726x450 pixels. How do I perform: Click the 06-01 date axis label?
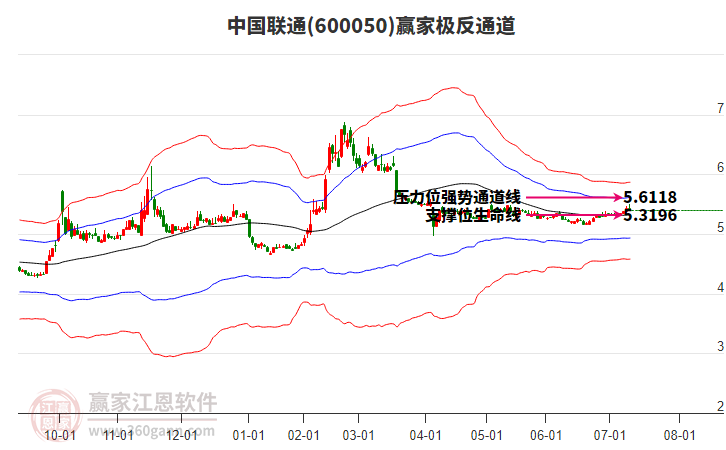pyautogui.click(x=546, y=435)
